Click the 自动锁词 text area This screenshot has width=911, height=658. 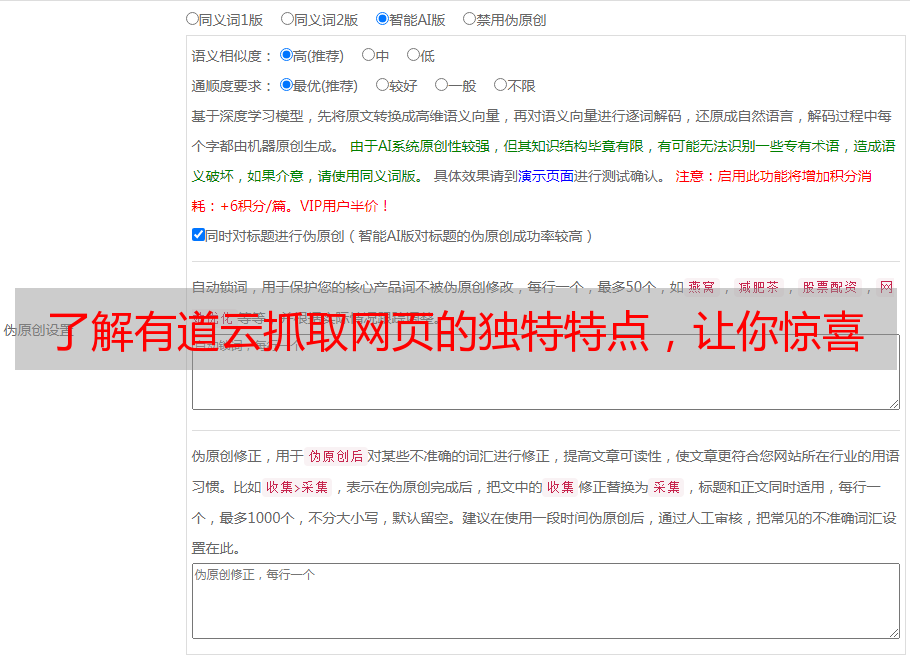pyautogui.click(x=546, y=372)
